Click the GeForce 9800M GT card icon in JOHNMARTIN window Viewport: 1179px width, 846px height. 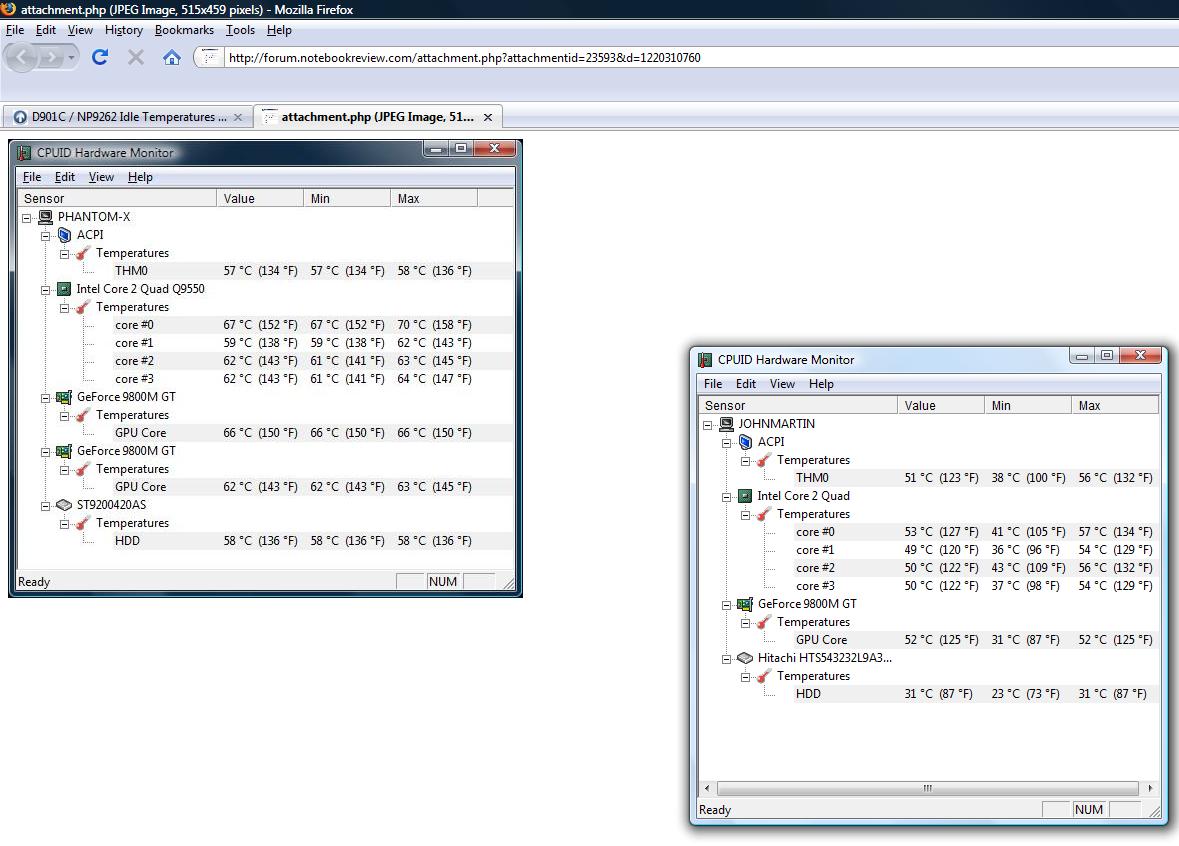pyautogui.click(x=745, y=604)
